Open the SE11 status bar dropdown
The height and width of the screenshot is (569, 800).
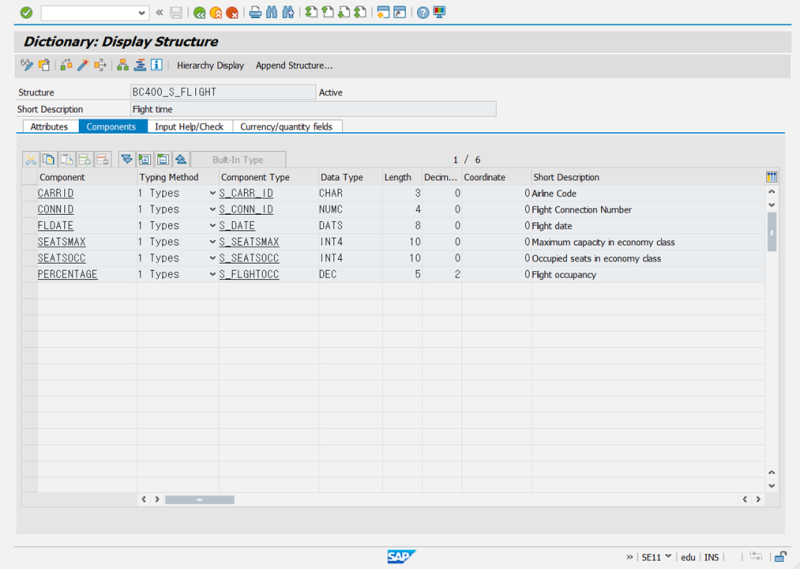tap(668, 556)
